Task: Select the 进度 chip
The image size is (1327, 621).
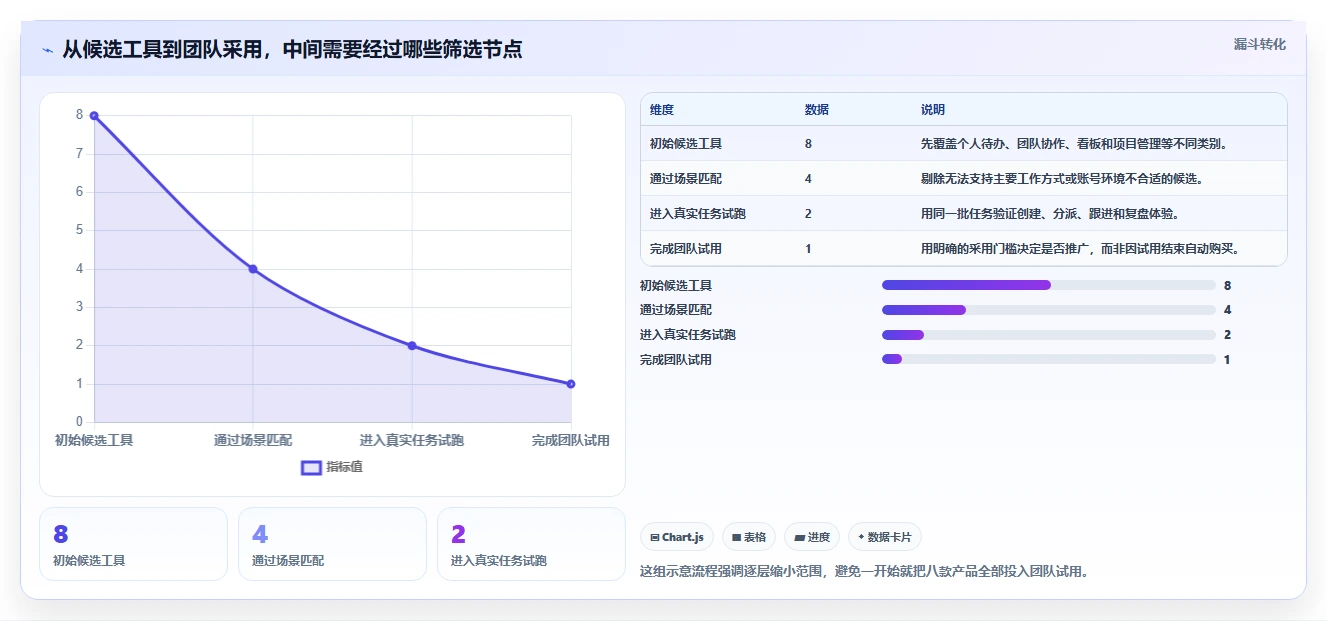Action: 812,537
